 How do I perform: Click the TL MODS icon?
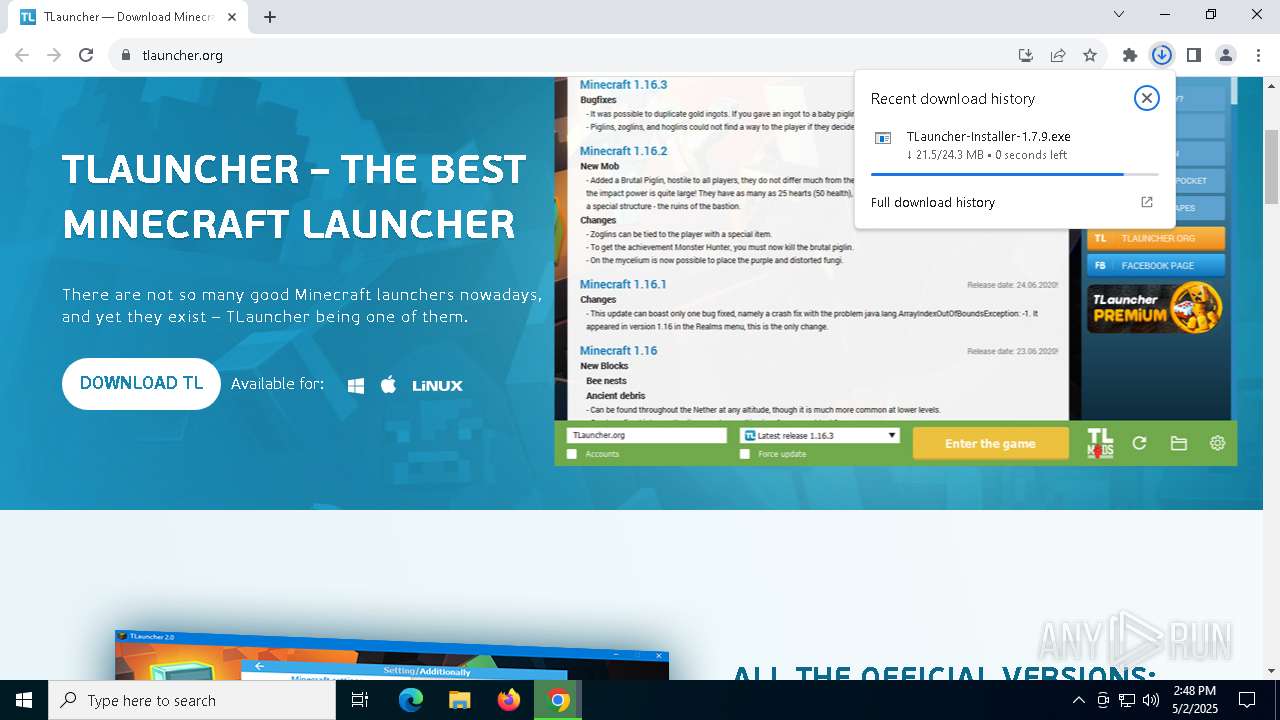pos(1100,443)
